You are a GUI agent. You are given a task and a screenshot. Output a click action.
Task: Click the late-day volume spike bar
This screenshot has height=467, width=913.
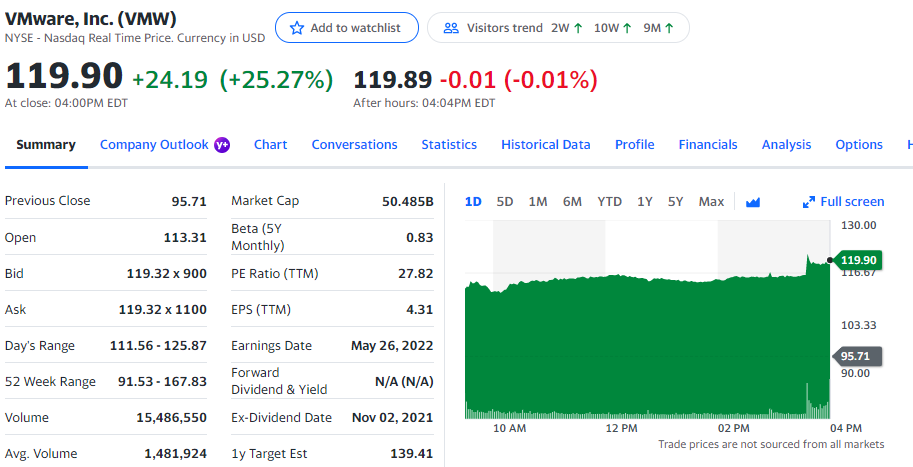coord(808,401)
